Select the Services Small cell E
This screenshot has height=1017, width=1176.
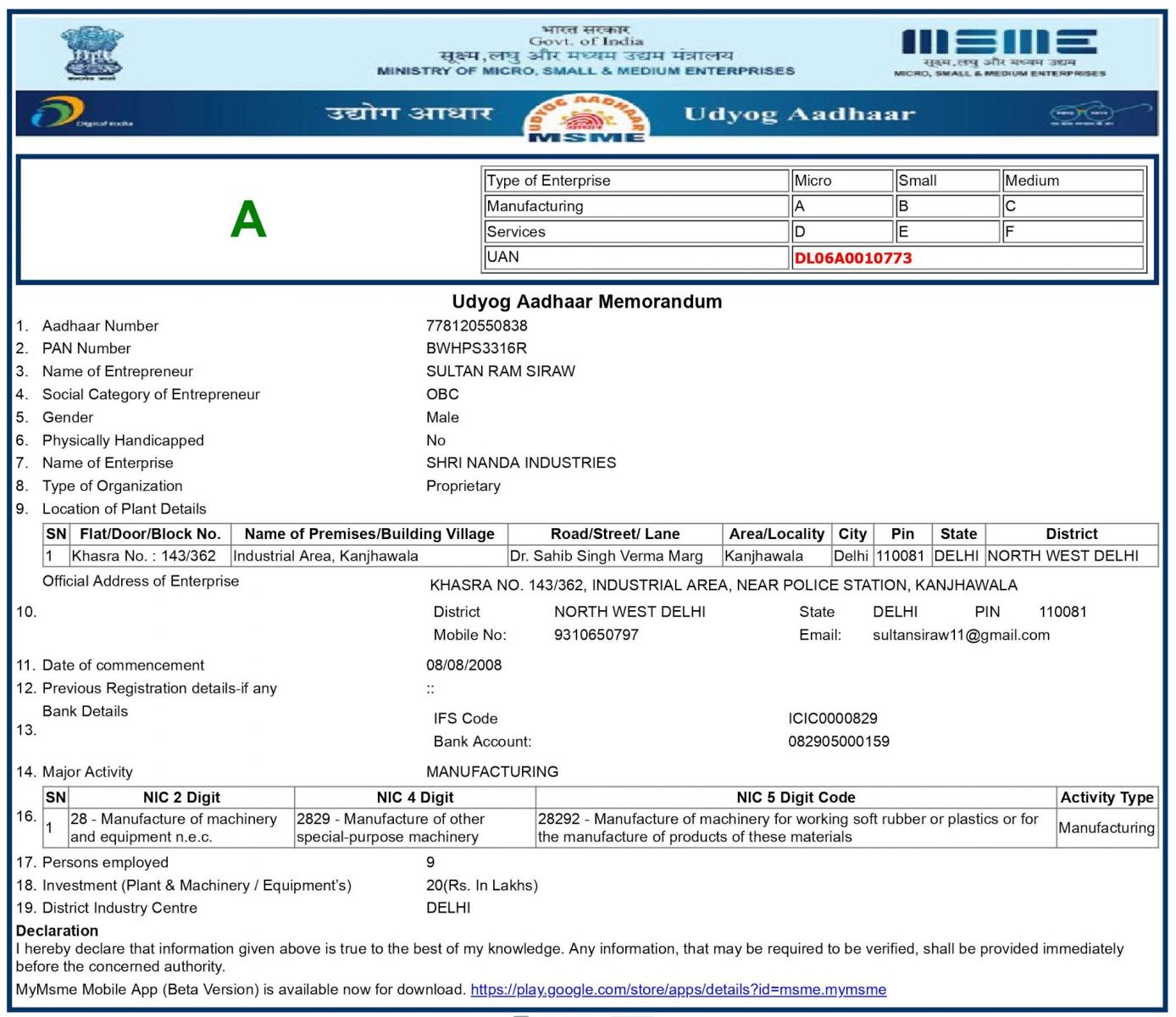click(x=946, y=231)
